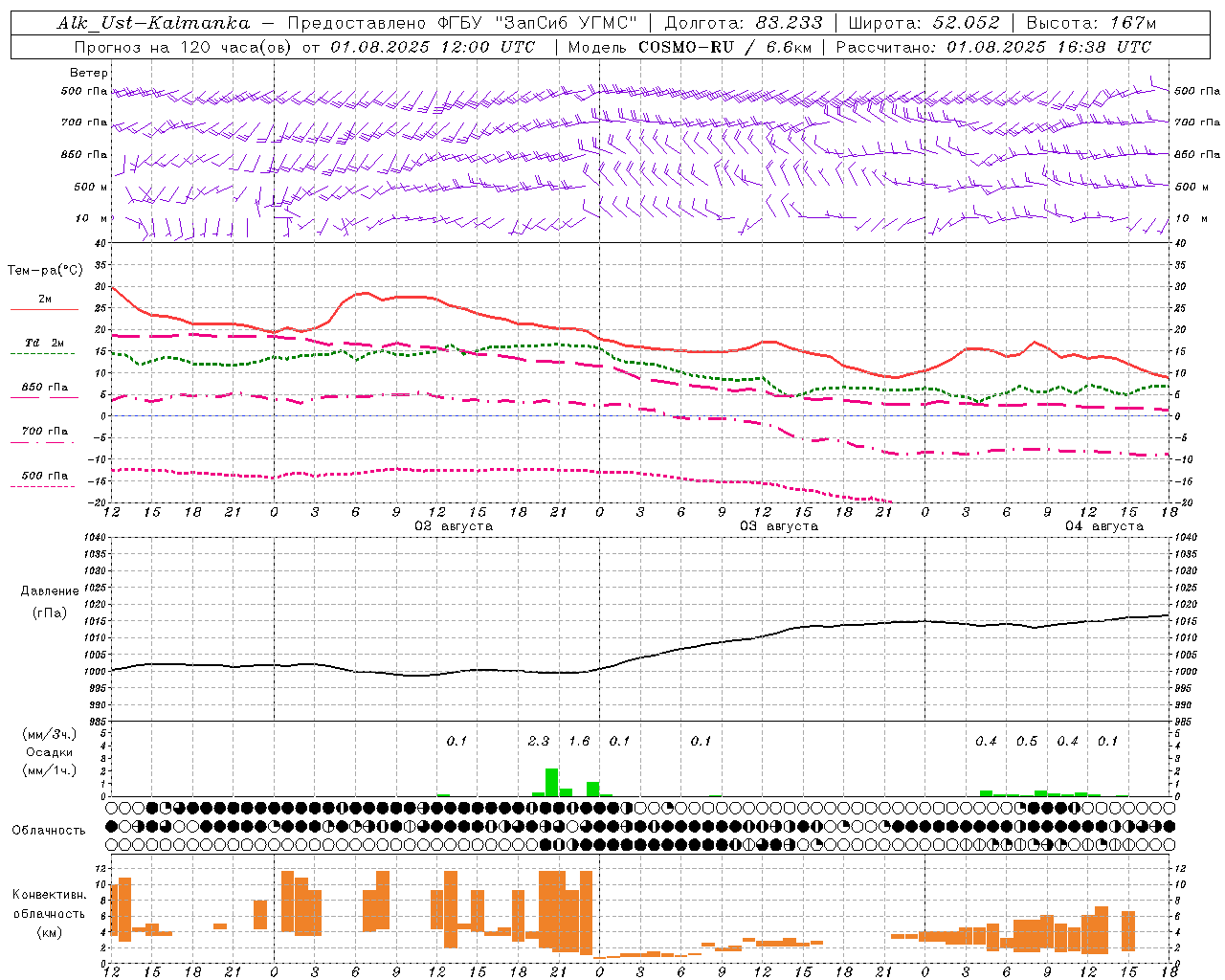This screenshot has height=980, width=1225.
Task: Click the Облачность cloud cover label
Action: pyautogui.click(x=49, y=830)
